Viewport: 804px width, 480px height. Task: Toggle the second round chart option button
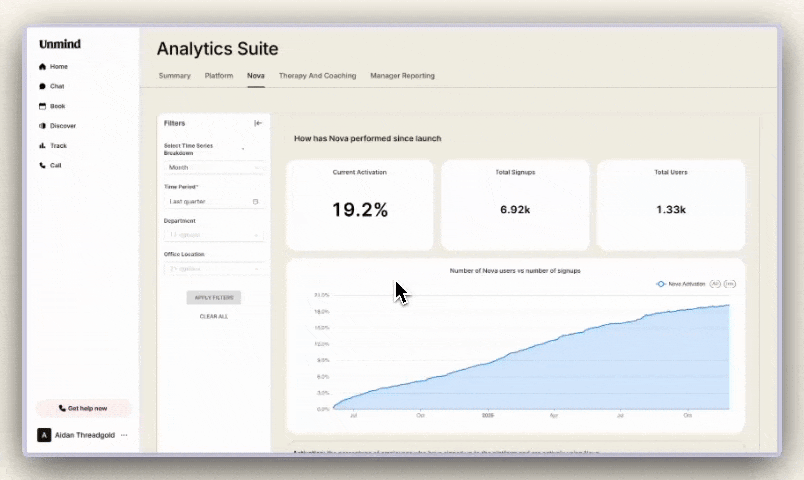pos(730,284)
